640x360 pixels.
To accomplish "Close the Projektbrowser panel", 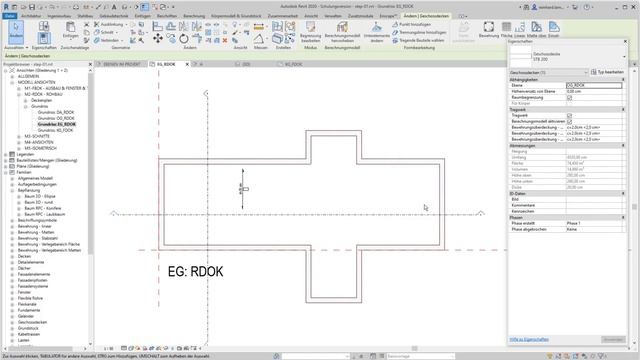I will click(x=90, y=64).
